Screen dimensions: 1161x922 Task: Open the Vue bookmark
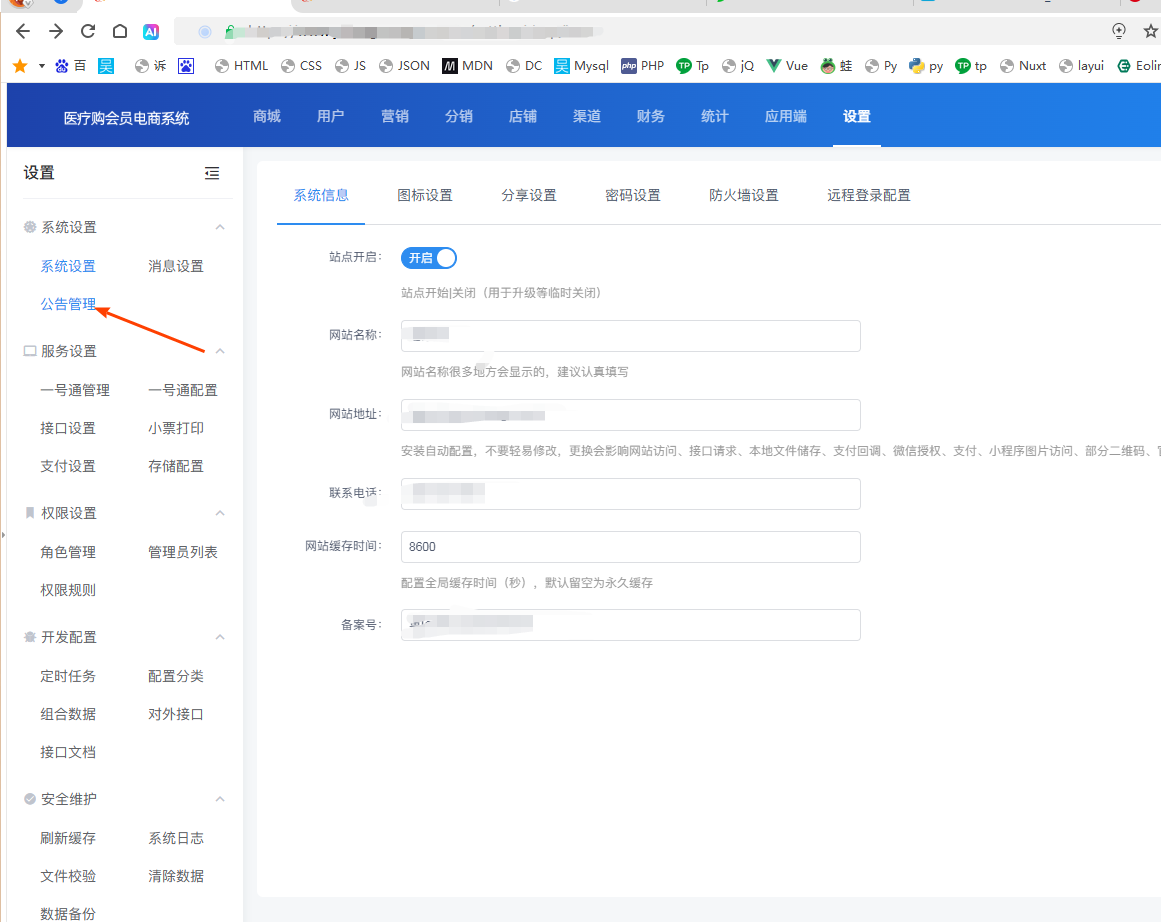pos(787,66)
